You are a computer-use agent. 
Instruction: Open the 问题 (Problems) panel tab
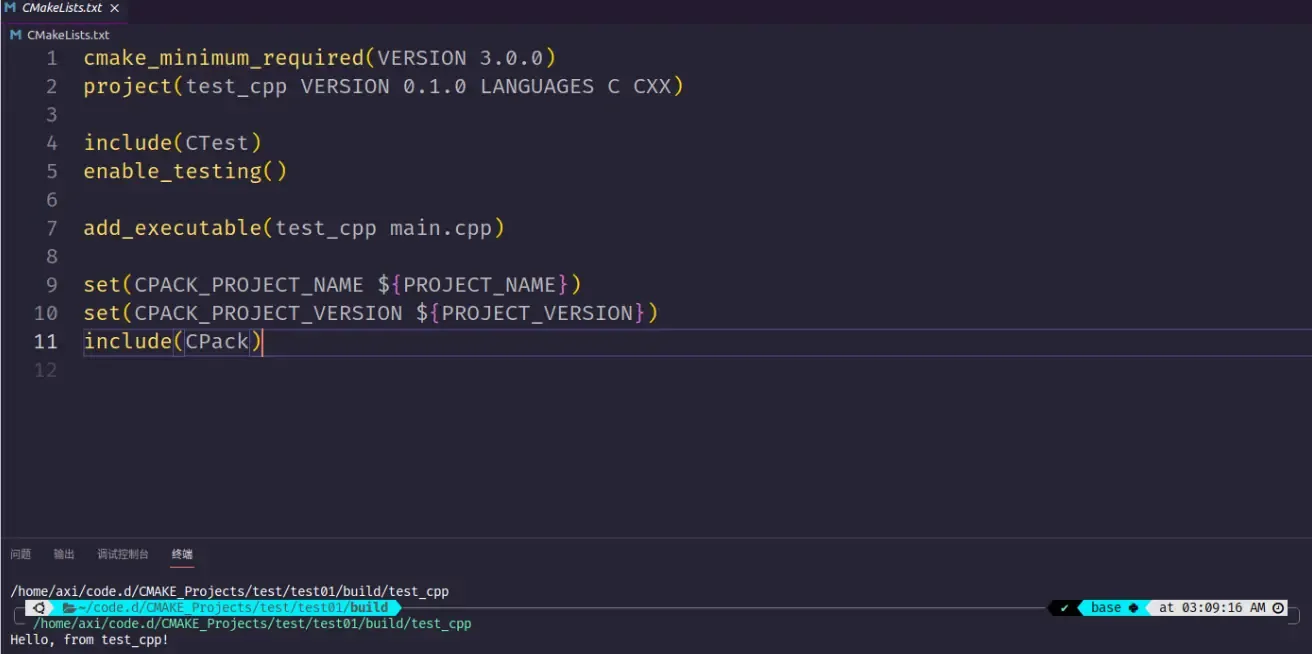pos(21,554)
